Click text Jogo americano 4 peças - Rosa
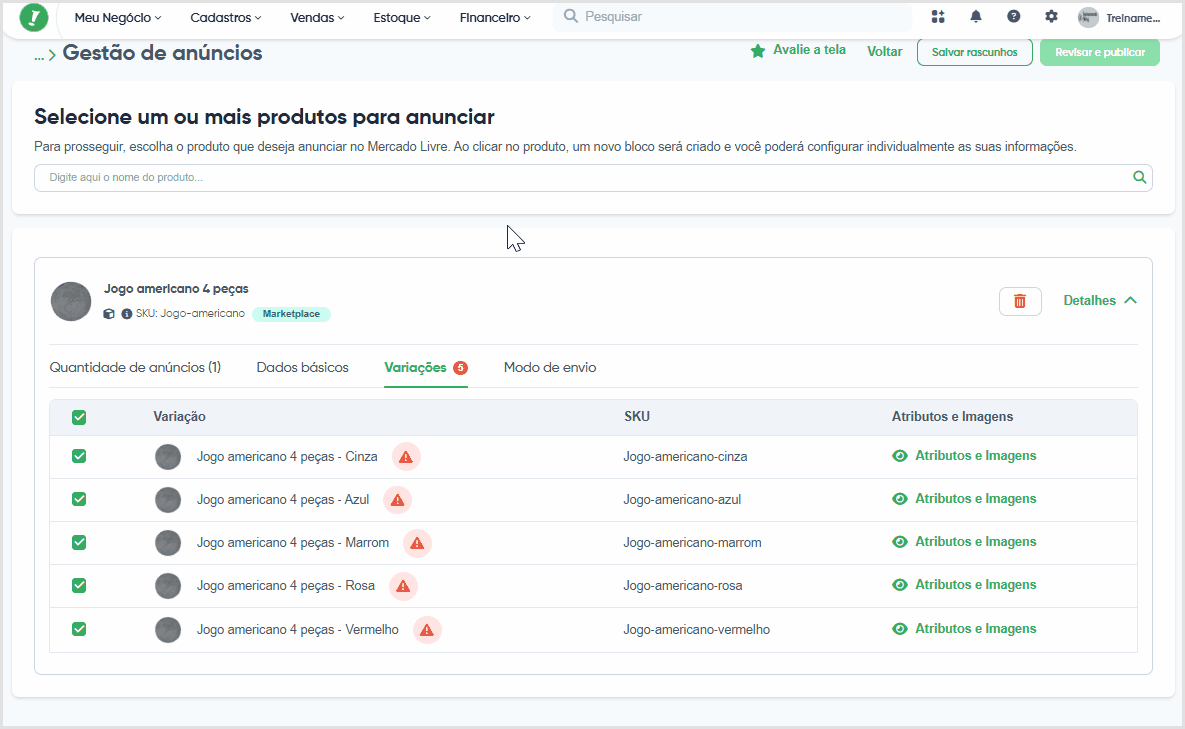1185x729 pixels. pos(286,586)
